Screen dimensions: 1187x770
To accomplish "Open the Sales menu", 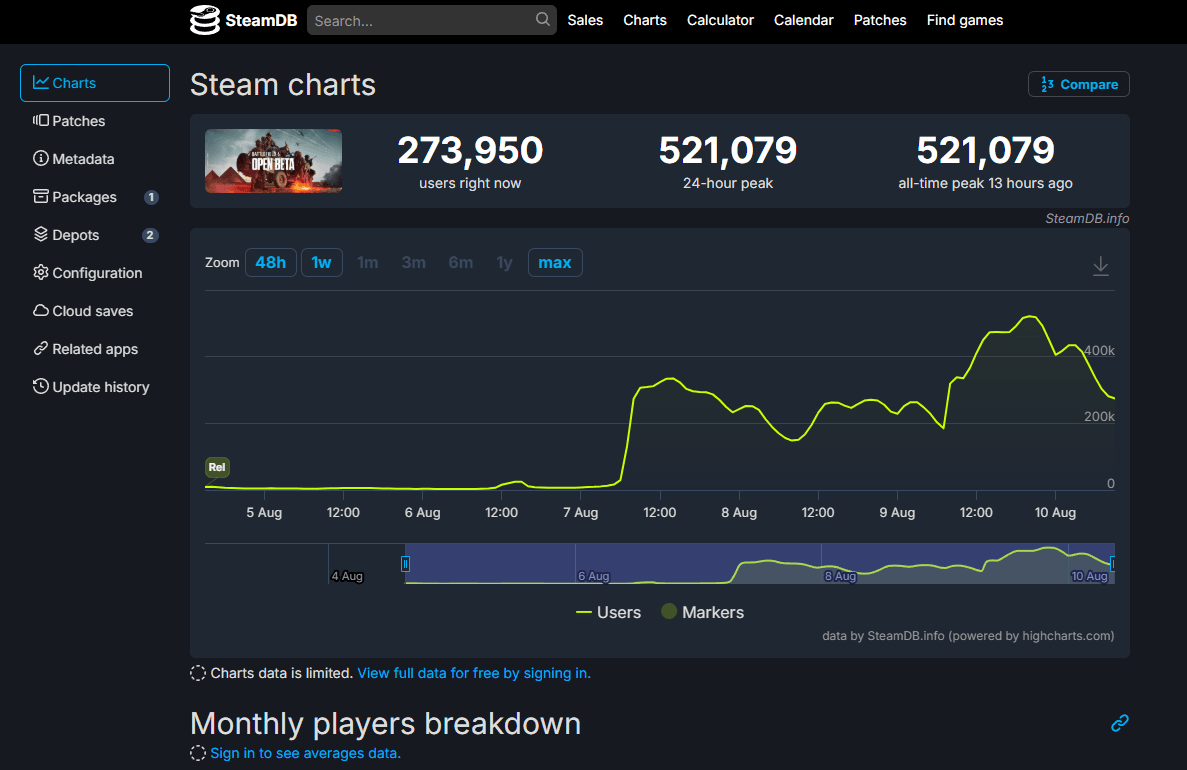I will point(585,20).
